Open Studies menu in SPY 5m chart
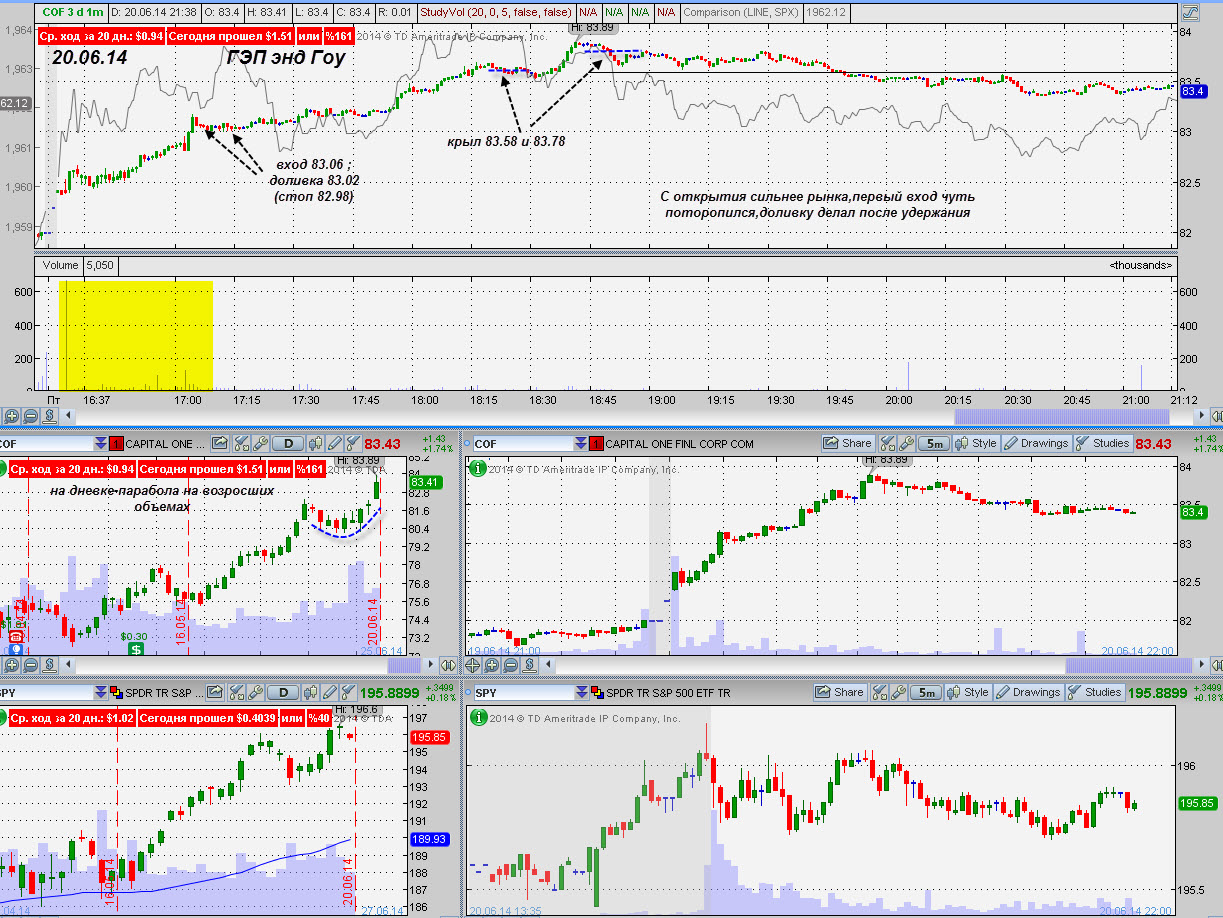This screenshot has height=918, width=1223. [1094, 692]
